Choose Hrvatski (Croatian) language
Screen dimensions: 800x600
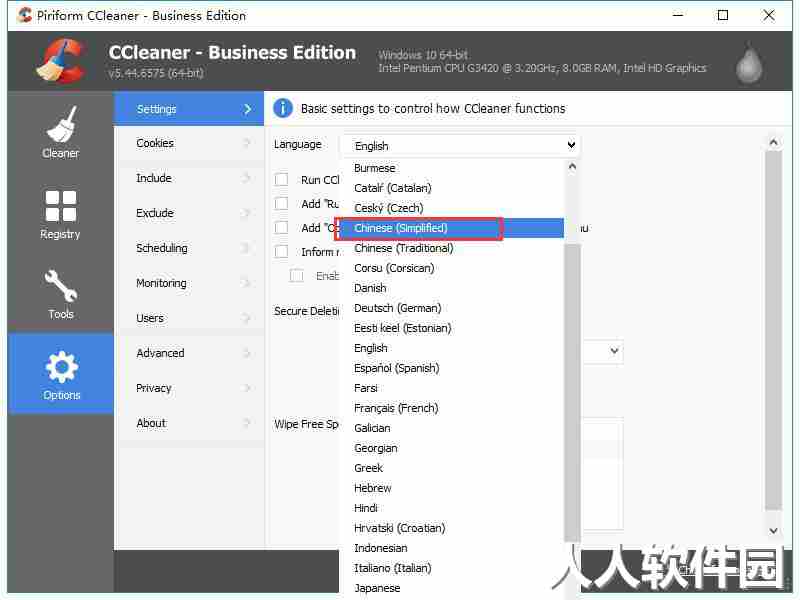coord(452,528)
